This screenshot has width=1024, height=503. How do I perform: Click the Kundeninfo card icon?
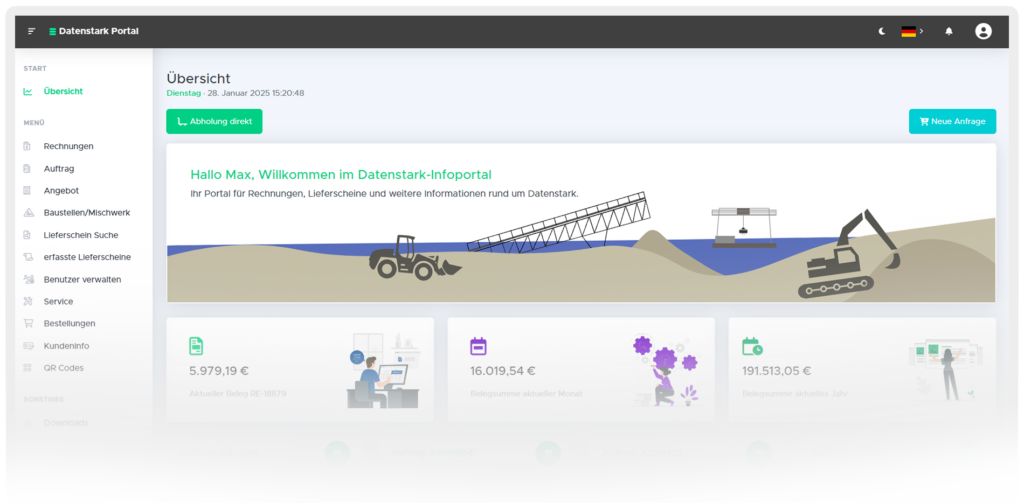[x=27, y=346]
